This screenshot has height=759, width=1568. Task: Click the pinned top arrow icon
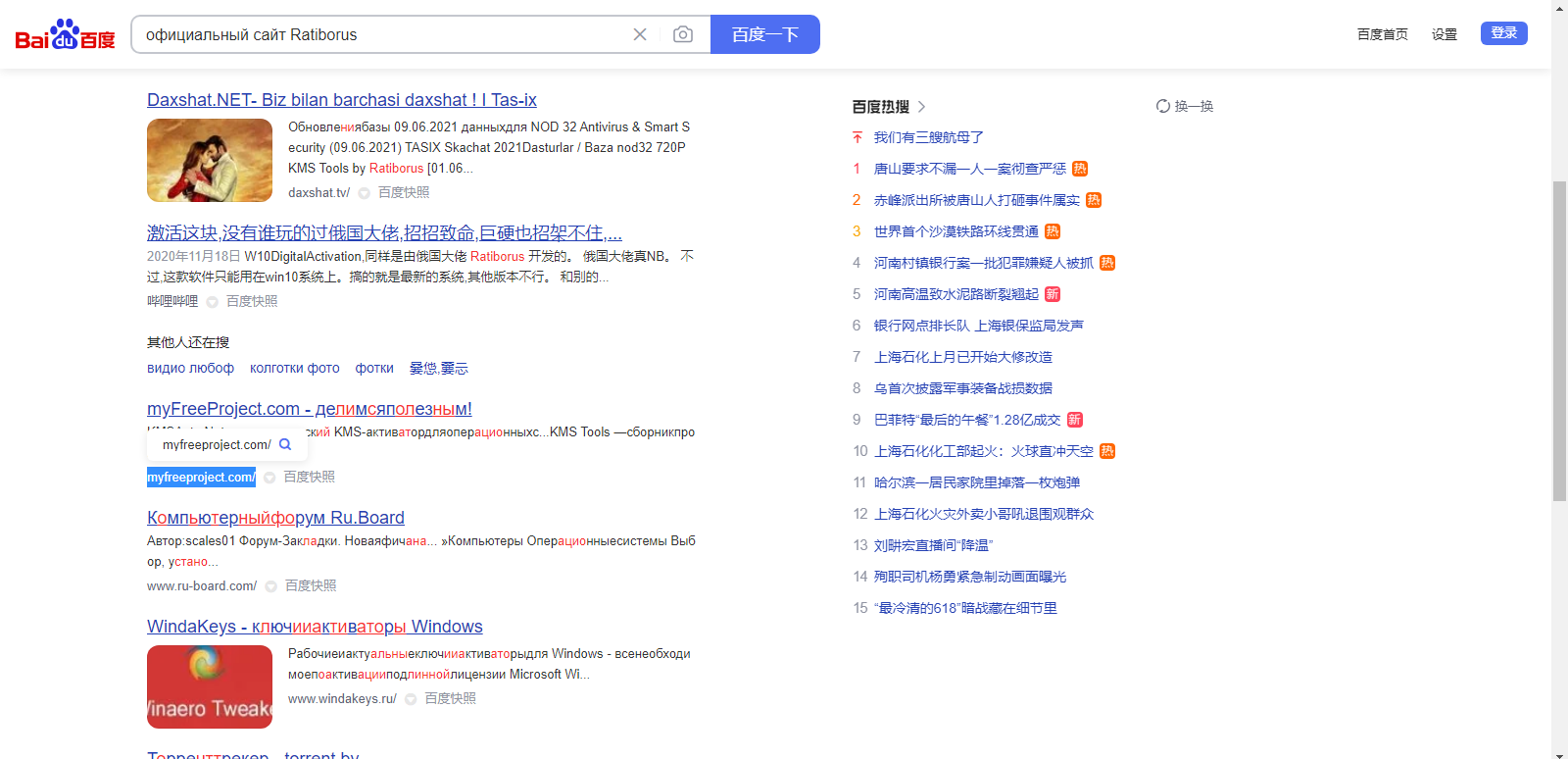[857, 137]
